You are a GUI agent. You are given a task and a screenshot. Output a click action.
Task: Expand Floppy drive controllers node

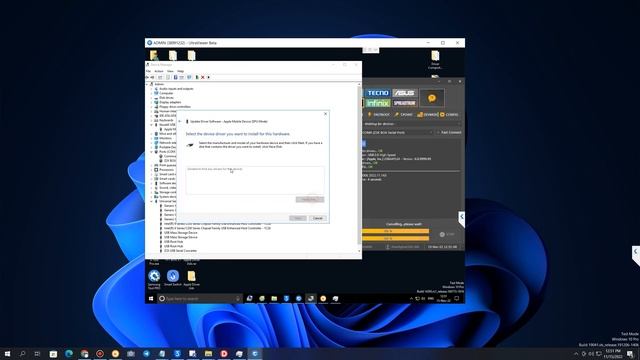pyautogui.click(x=151, y=107)
